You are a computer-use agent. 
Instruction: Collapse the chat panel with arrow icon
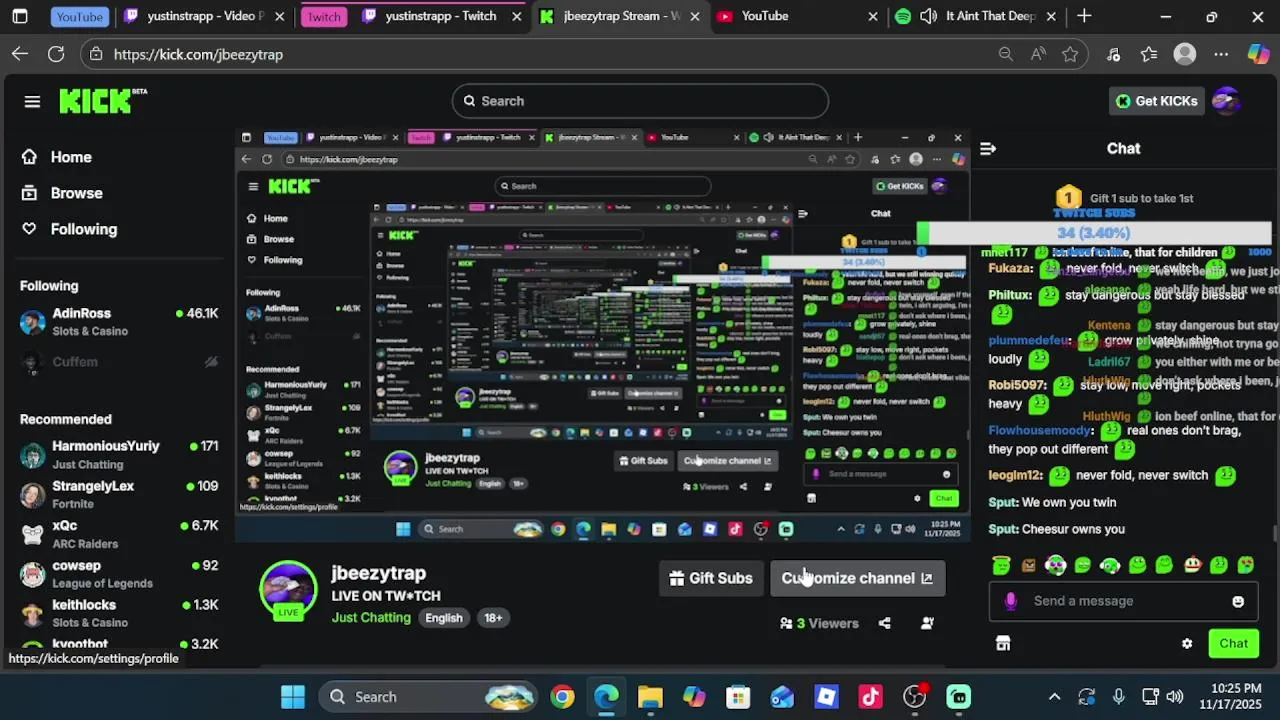tap(988, 148)
